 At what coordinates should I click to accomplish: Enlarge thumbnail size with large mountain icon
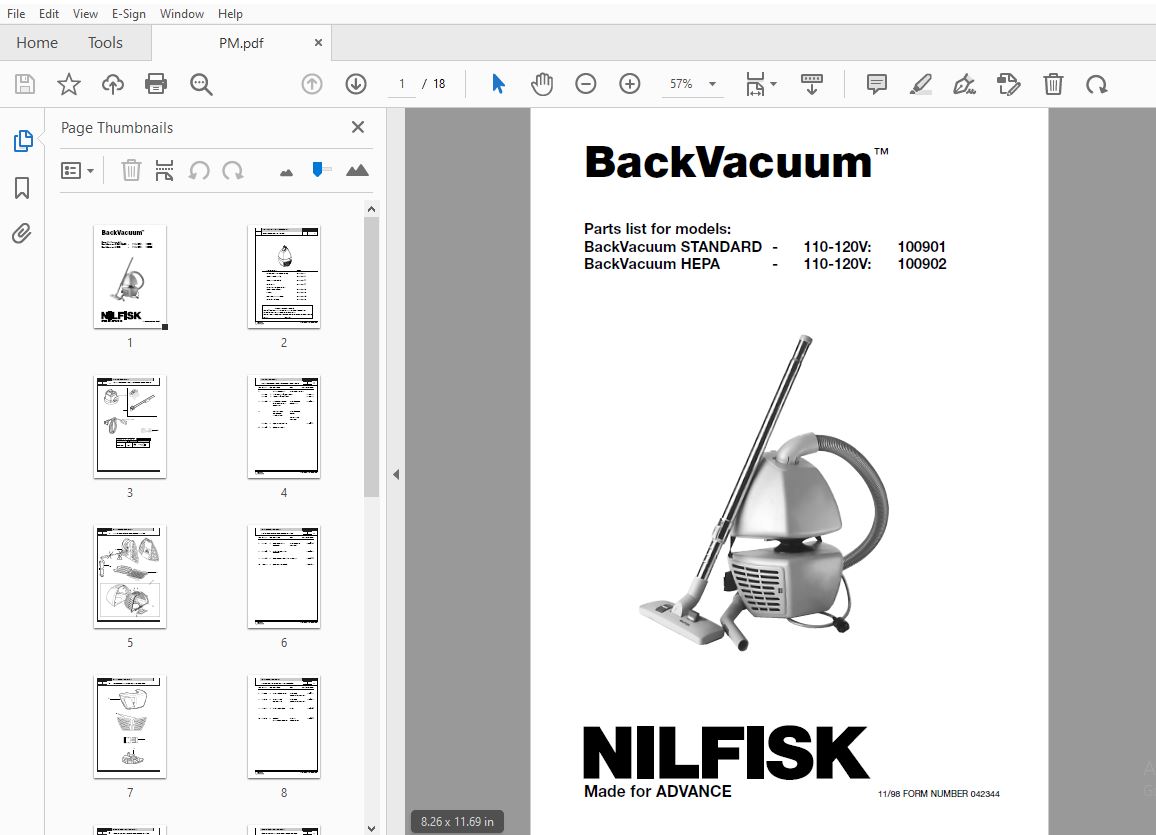(357, 170)
